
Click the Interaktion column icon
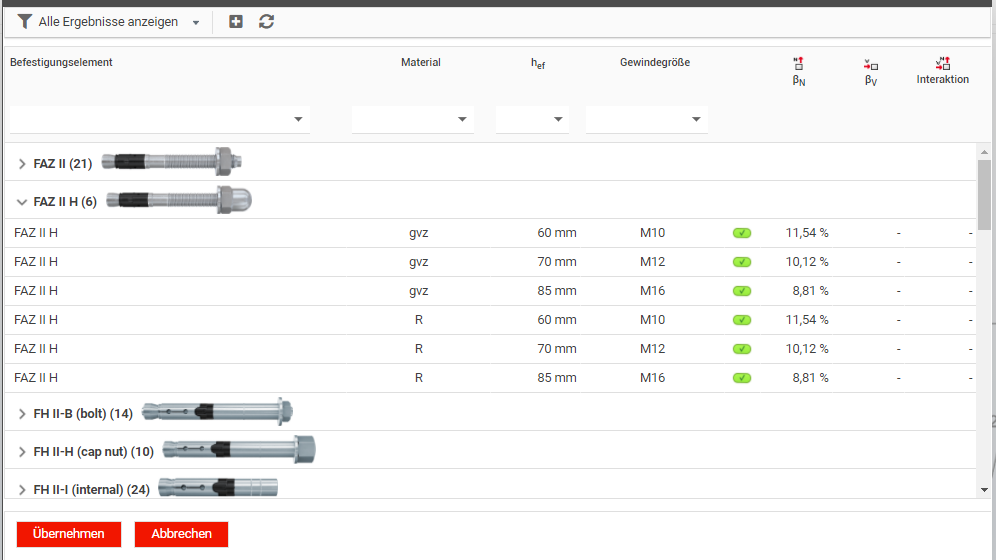click(943, 63)
